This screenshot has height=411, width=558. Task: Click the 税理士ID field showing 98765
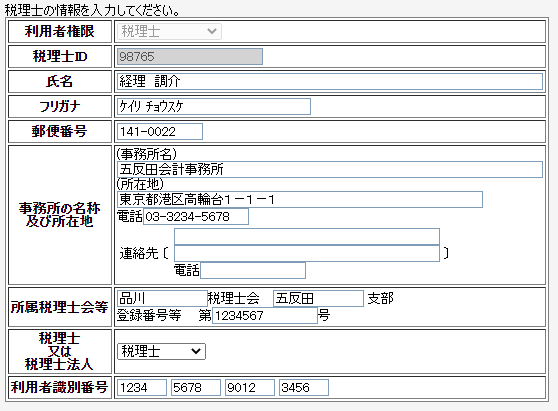point(190,57)
